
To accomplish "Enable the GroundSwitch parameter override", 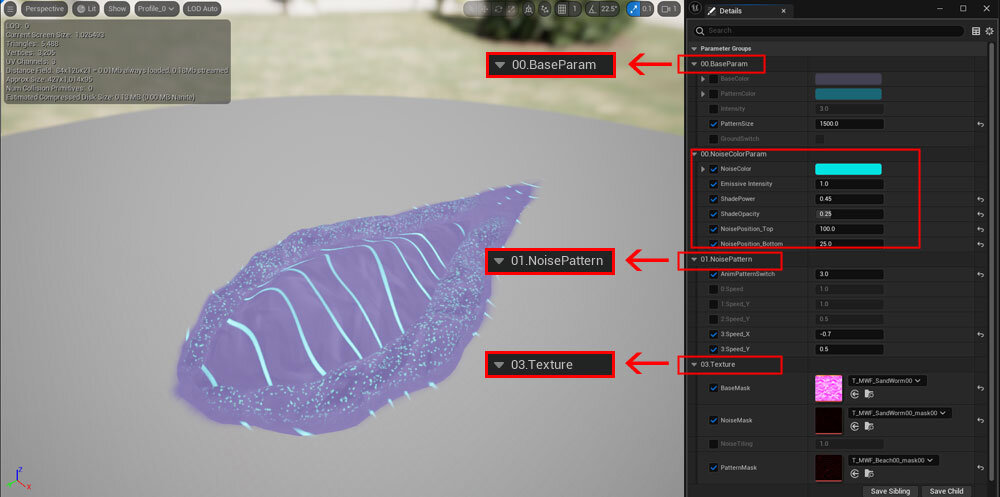I will coord(713,139).
